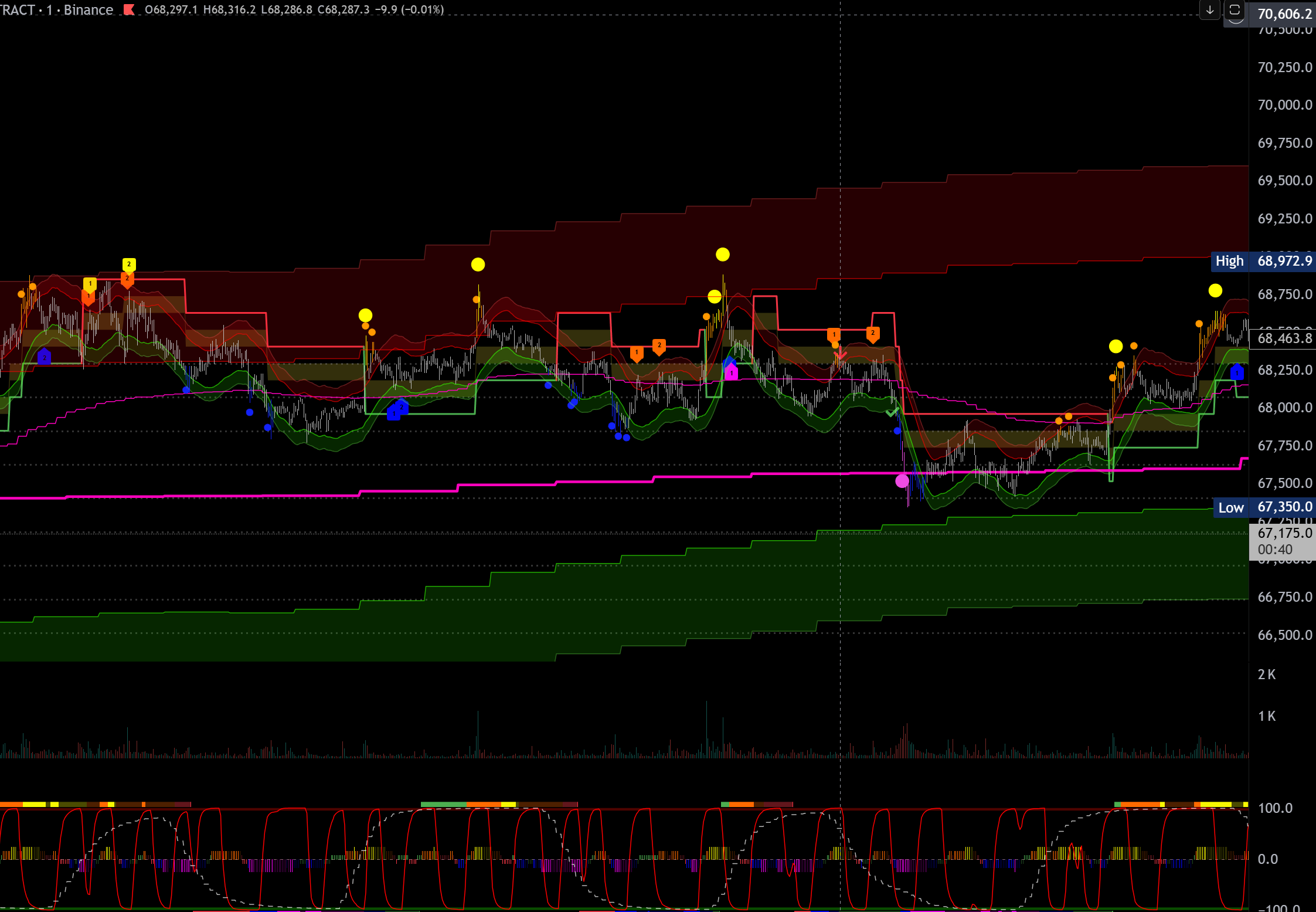Select the magenta signal label numbered 1
1316x912 pixels.
(x=731, y=372)
